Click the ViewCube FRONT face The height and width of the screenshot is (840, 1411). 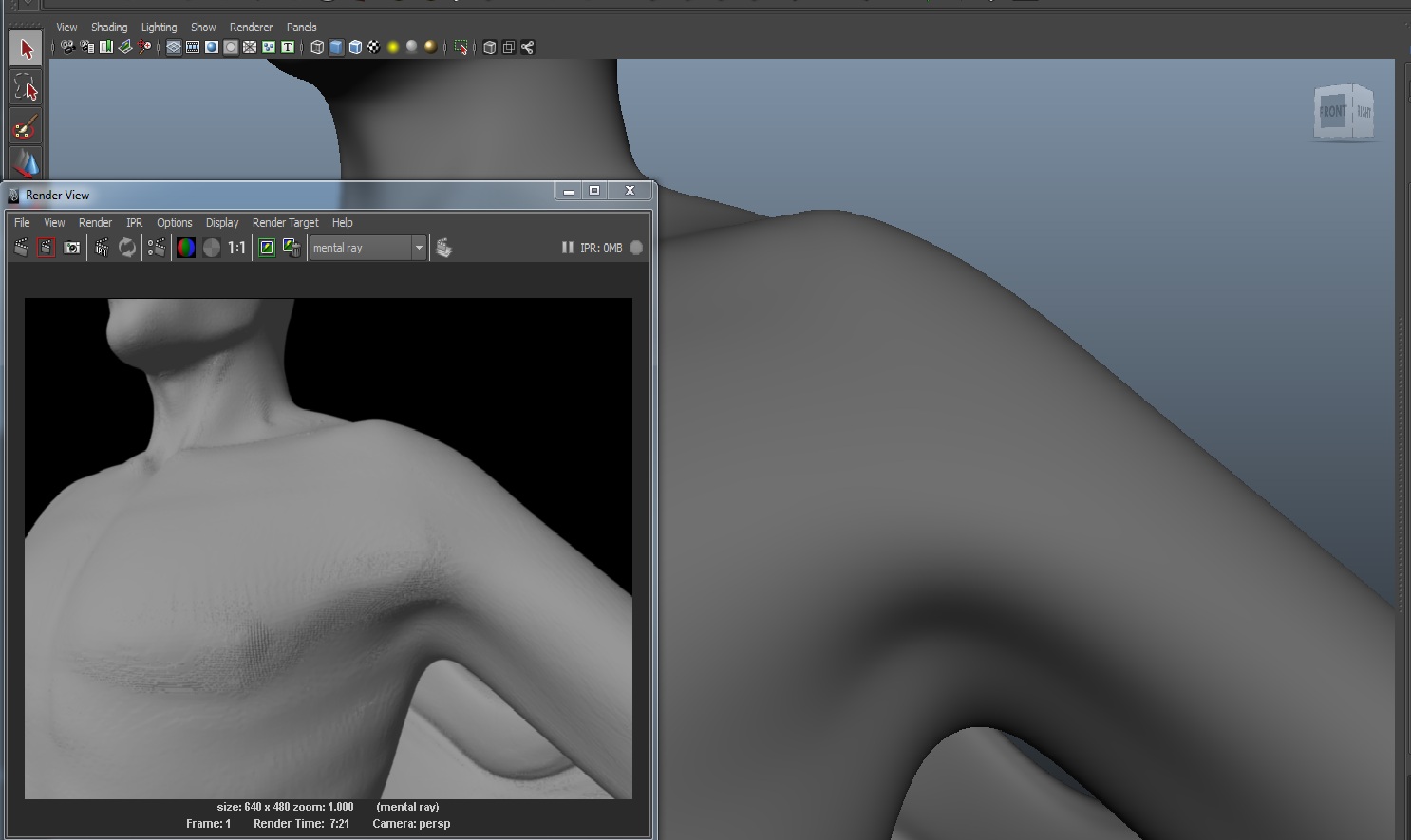tap(1332, 112)
